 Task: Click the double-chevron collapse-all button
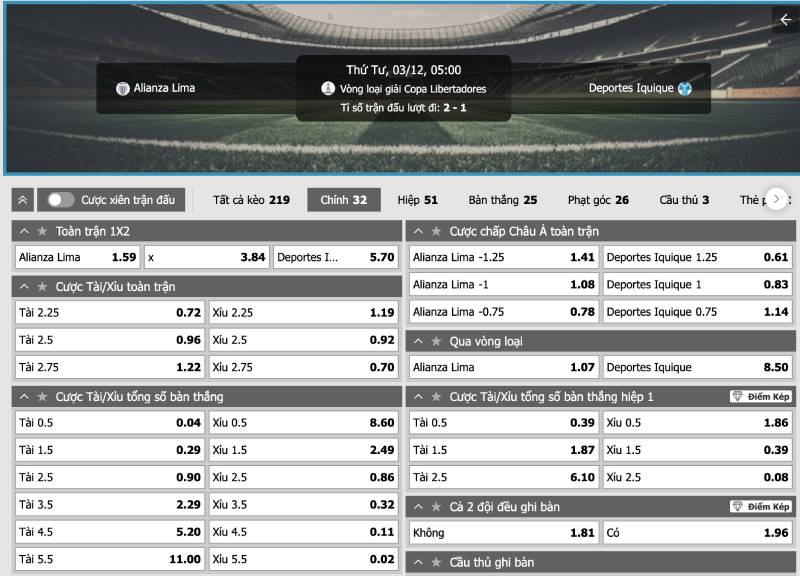coord(23,200)
